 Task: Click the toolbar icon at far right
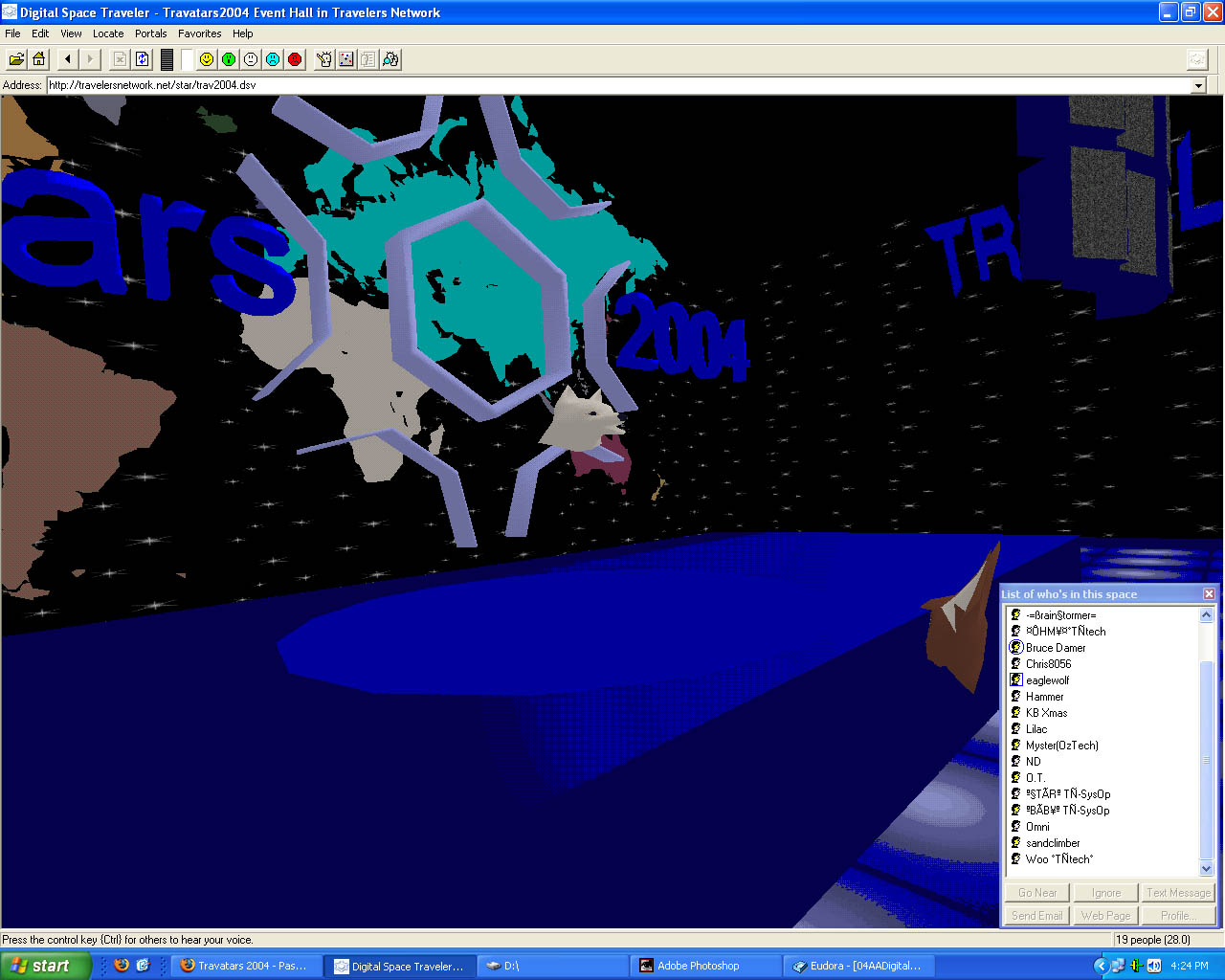click(1197, 59)
